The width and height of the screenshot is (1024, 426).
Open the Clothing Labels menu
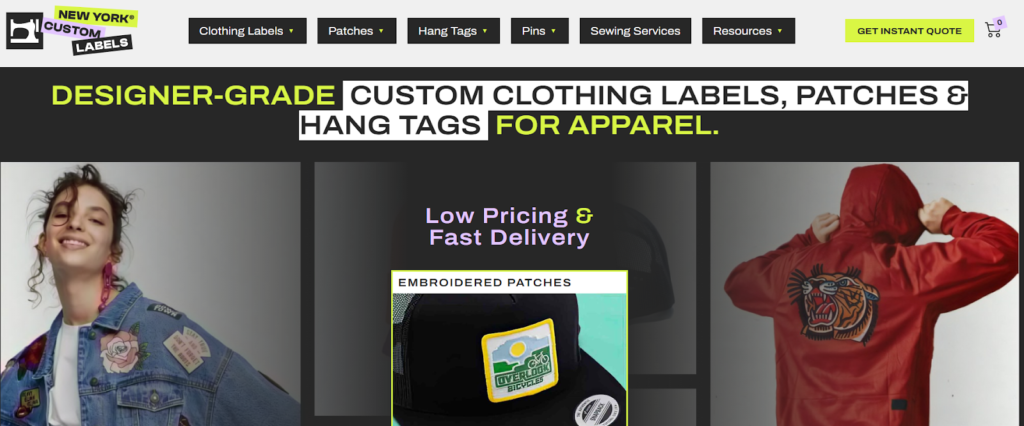[x=247, y=31]
